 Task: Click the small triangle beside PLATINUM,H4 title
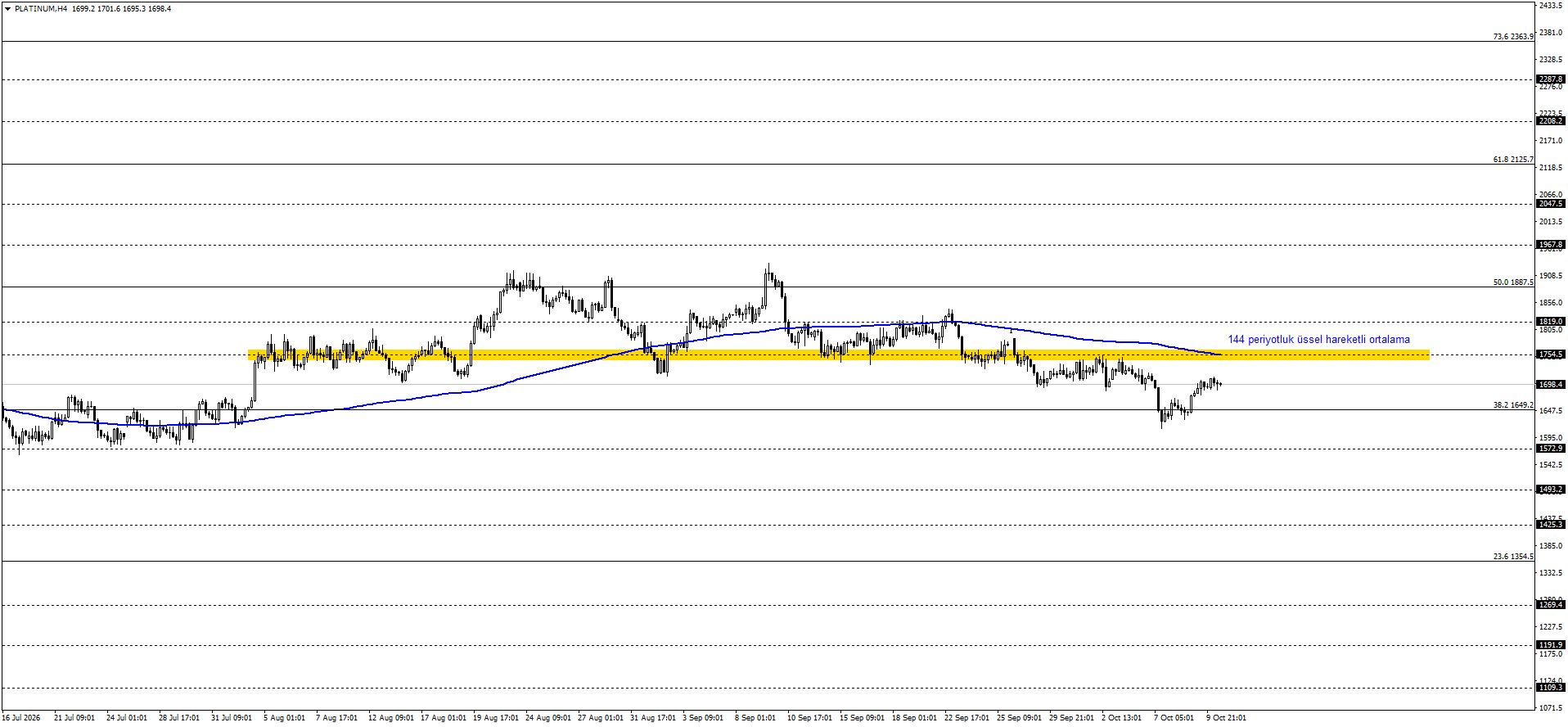click(x=7, y=9)
